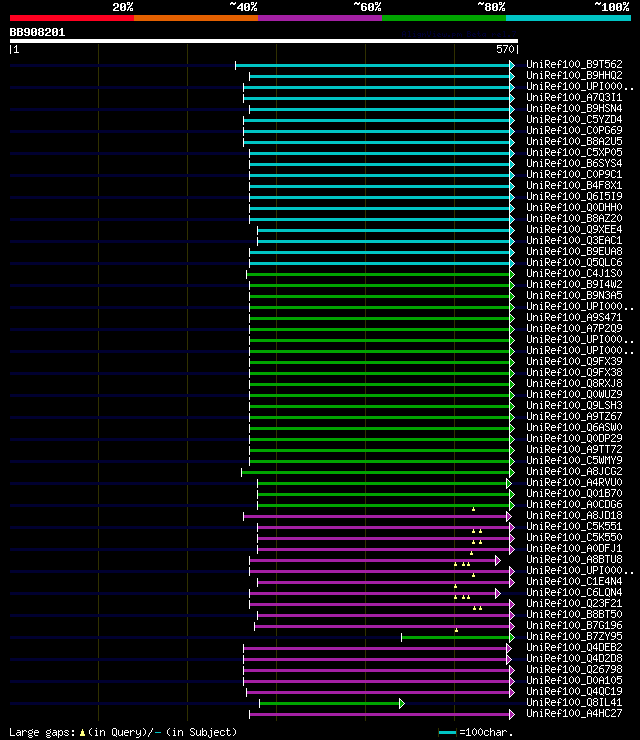
Task: Select the UniRef100_B6SYS4 label
Action: click(x=574, y=163)
